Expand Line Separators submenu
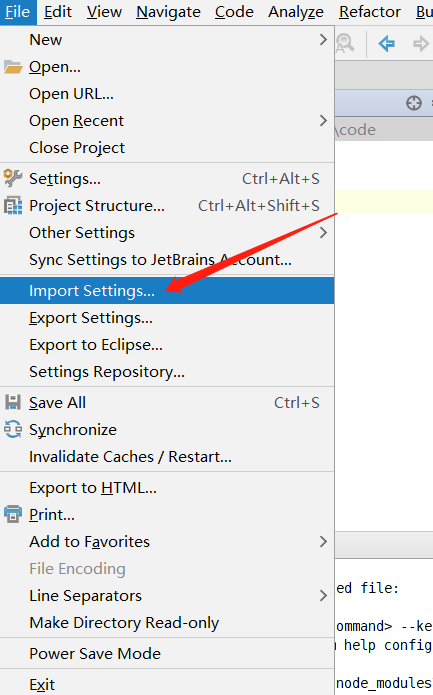Screen dimensions: 433x695 pos(323,595)
